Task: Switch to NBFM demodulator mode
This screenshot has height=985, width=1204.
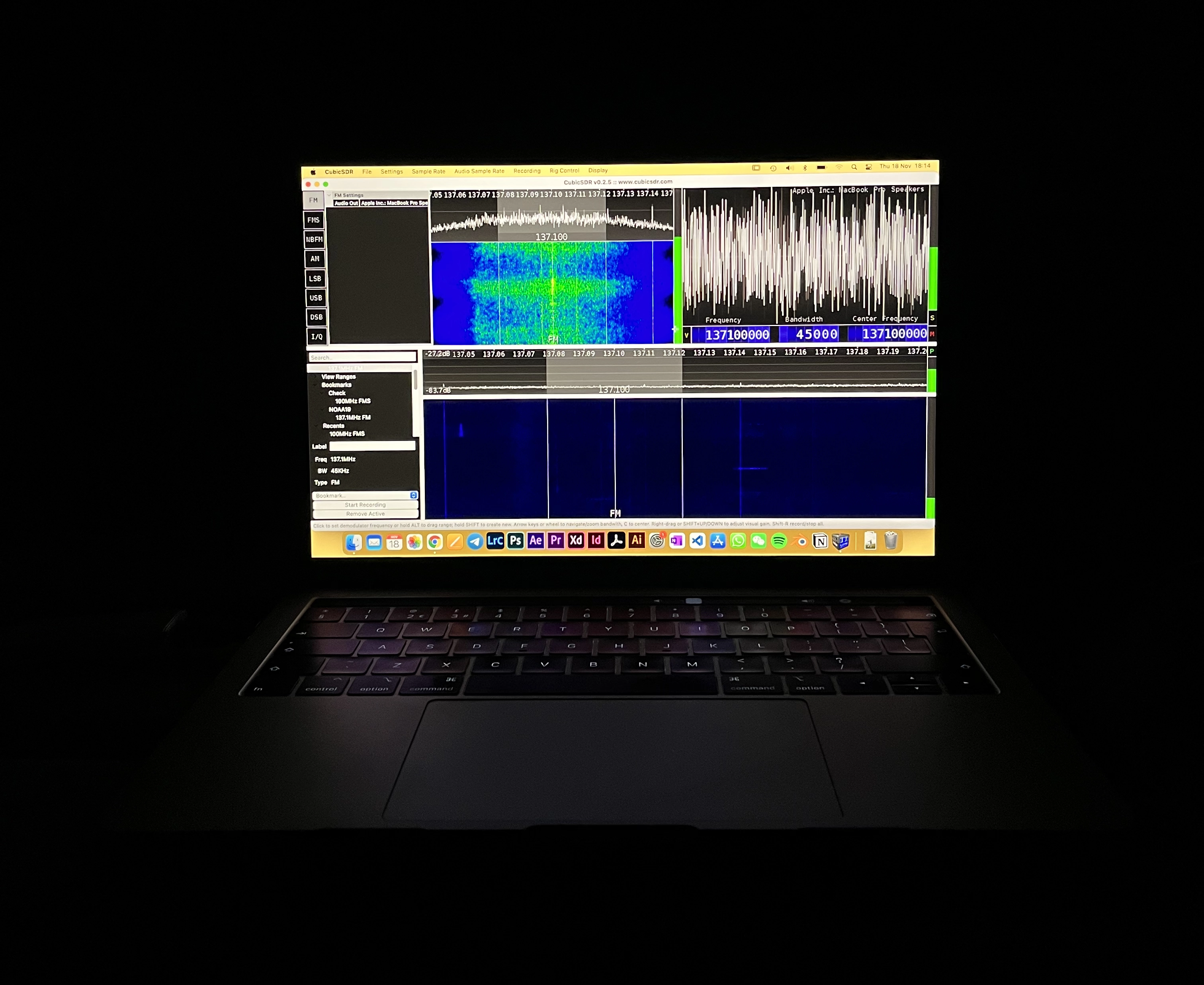Action: 314,239
